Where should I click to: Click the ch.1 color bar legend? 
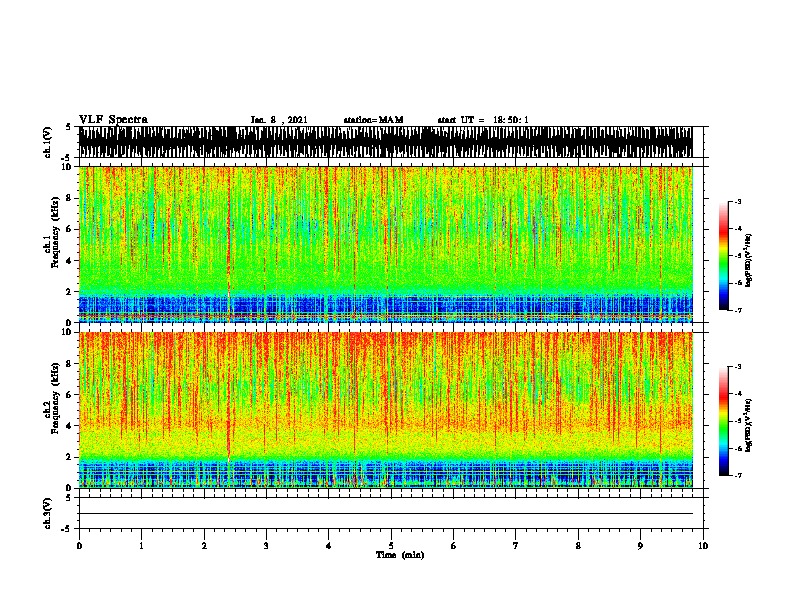(x=723, y=256)
